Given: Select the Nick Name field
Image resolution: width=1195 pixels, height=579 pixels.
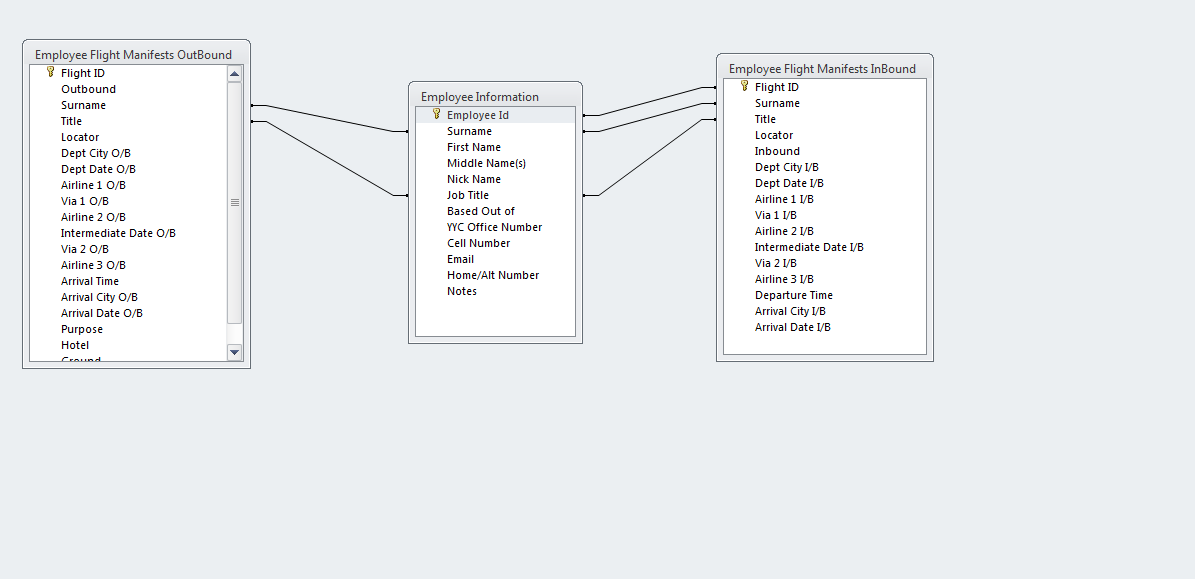Looking at the screenshot, I should pyautogui.click(x=474, y=179).
